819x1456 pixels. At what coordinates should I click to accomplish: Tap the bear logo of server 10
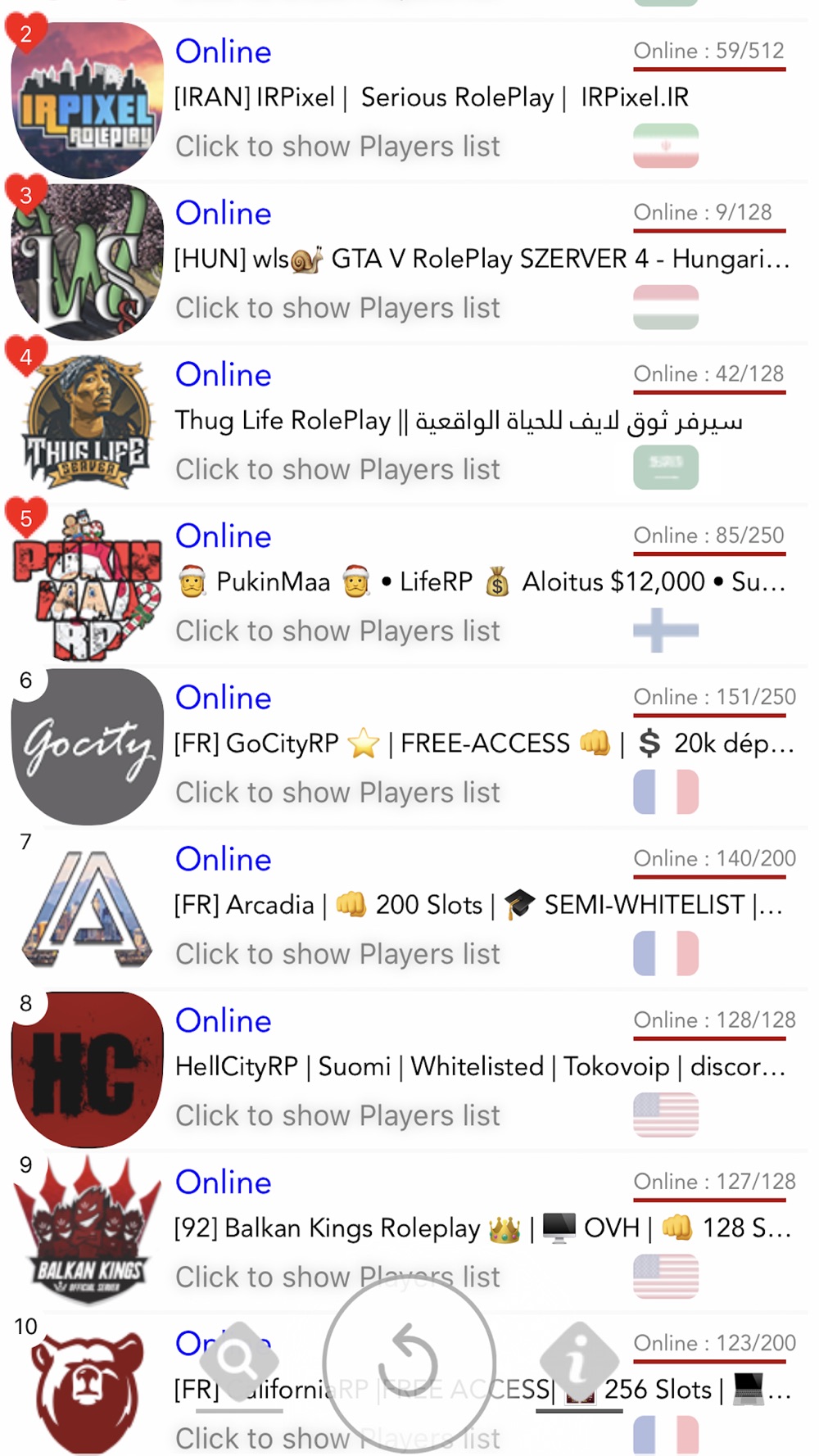tap(87, 1391)
